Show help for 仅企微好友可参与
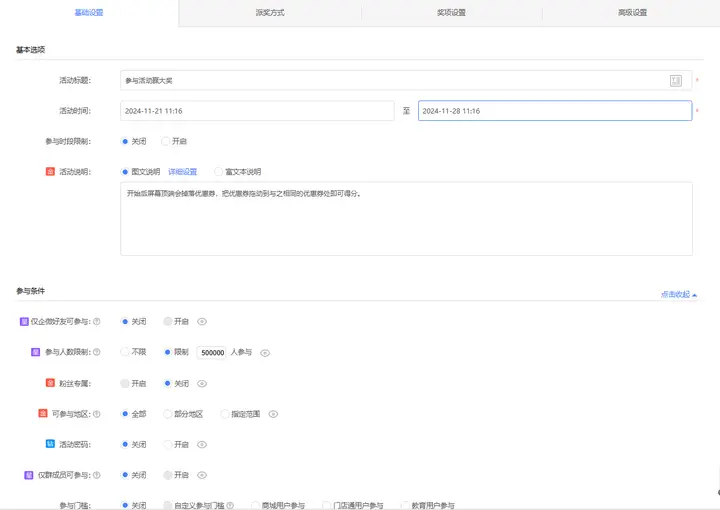The width and height of the screenshot is (720, 510). click(96, 321)
